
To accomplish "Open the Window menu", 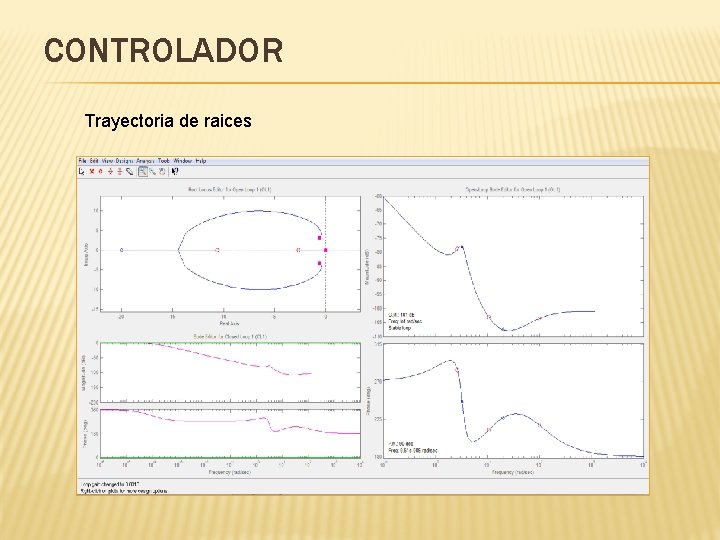I will point(183,161).
